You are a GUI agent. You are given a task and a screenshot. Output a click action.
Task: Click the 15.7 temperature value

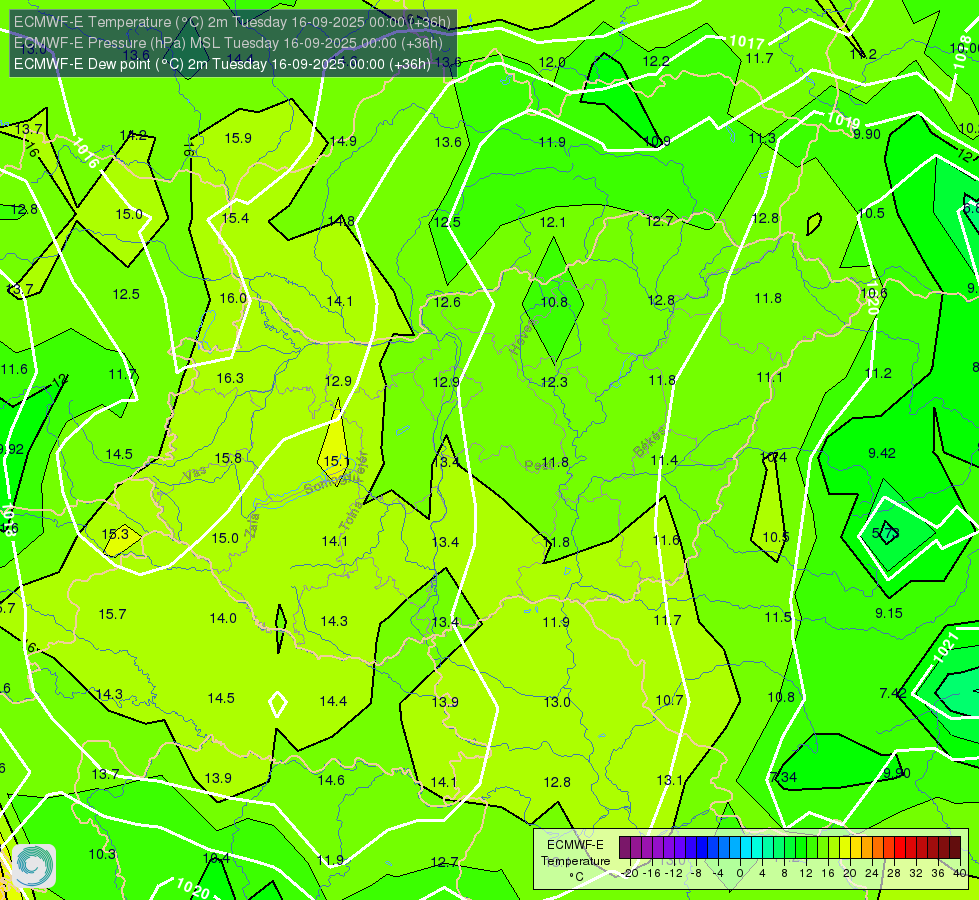(112, 614)
